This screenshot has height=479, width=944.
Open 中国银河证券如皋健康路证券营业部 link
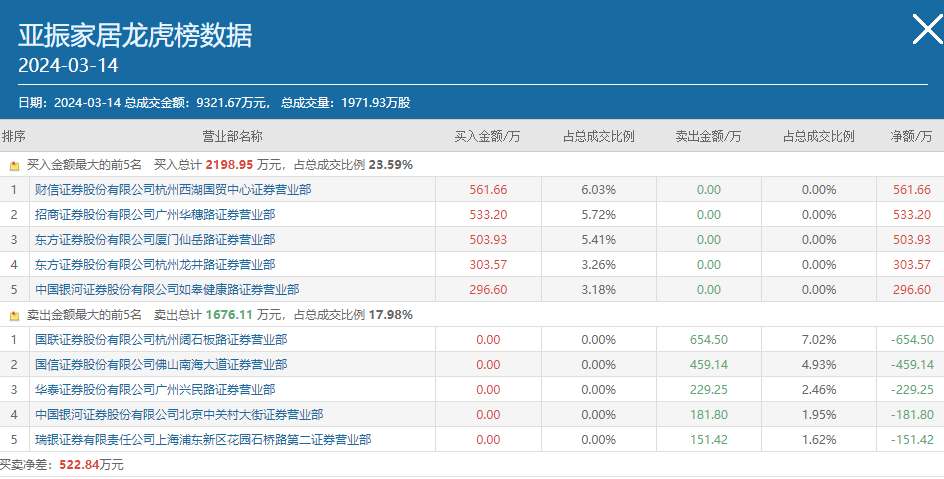[167, 289]
